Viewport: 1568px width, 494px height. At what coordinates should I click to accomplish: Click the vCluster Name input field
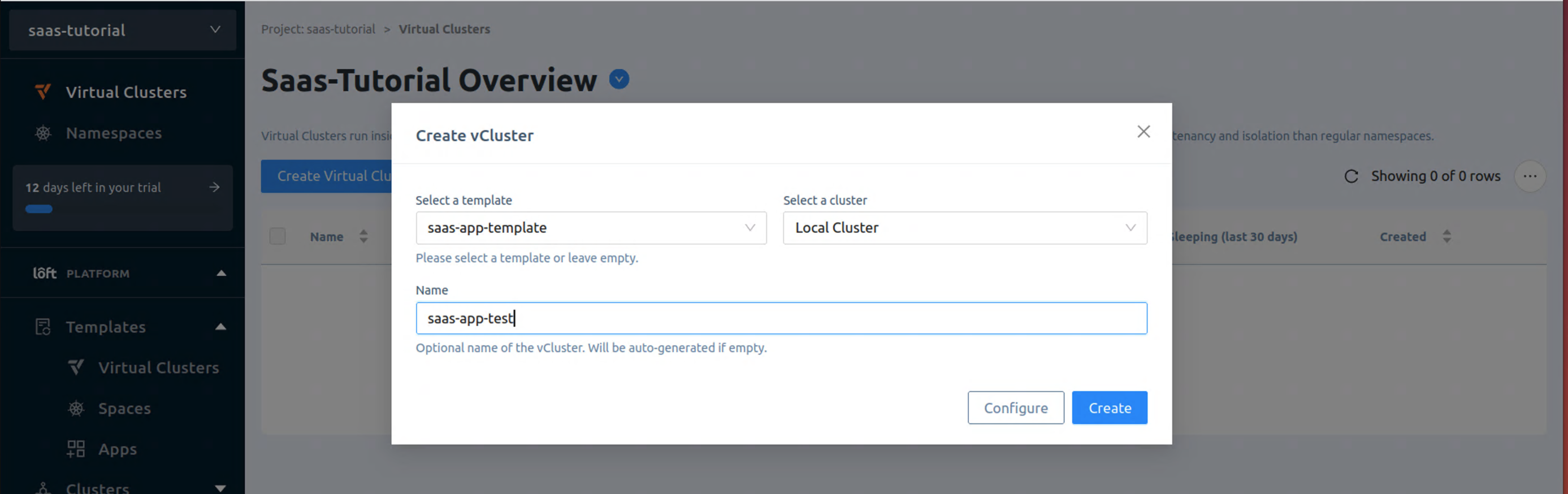pos(781,318)
